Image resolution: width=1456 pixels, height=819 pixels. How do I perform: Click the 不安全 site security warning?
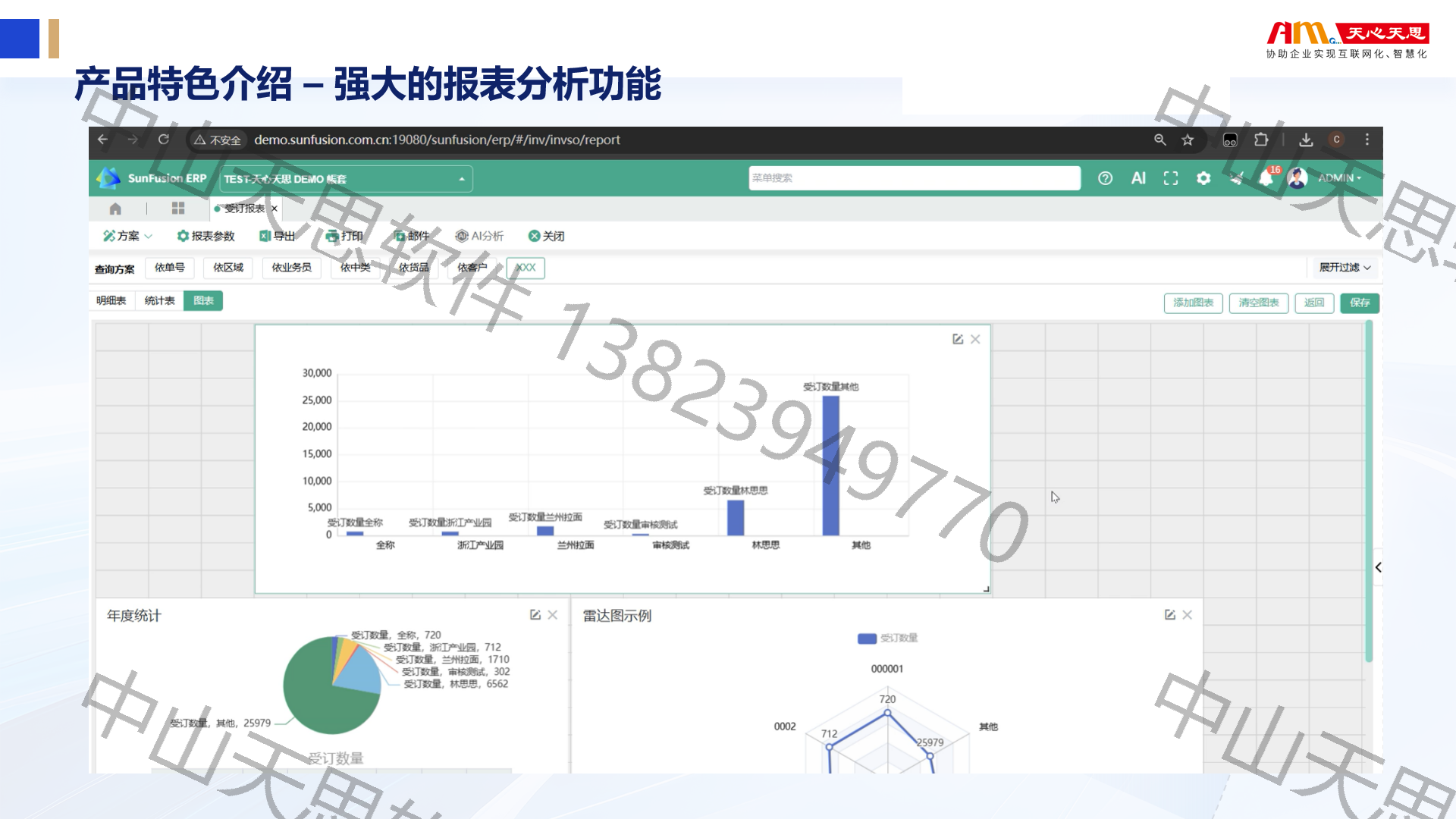pos(218,140)
